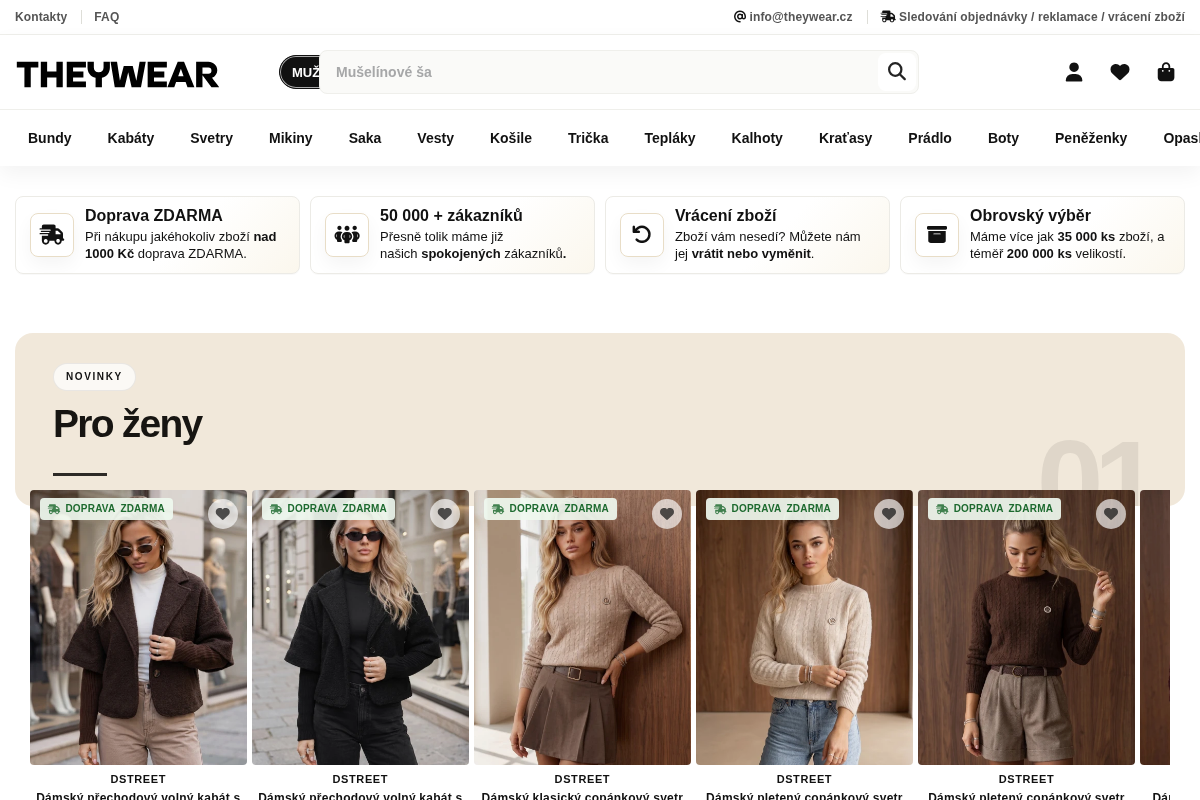Open the Kalhoty category menu
This screenshot has height=800, width=1200.
[757, 138]
